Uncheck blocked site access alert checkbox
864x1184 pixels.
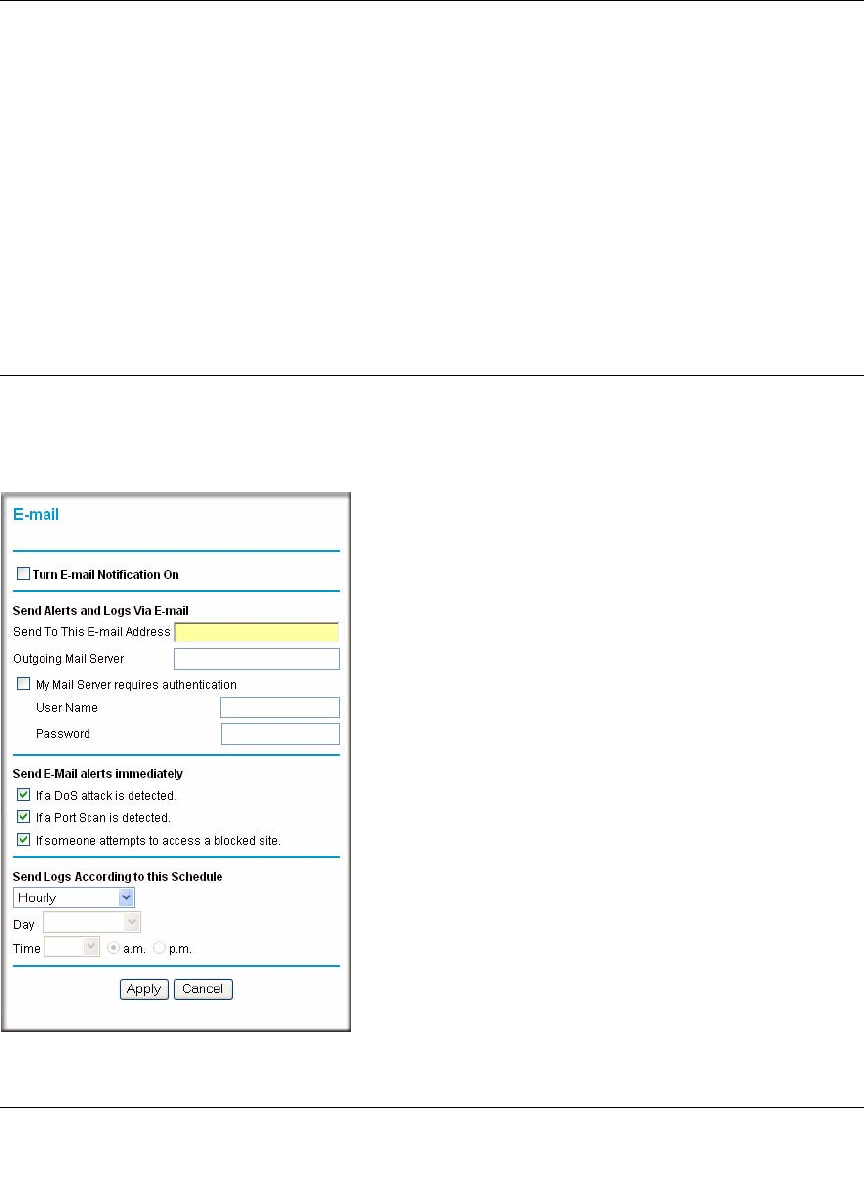coord(23,840)
